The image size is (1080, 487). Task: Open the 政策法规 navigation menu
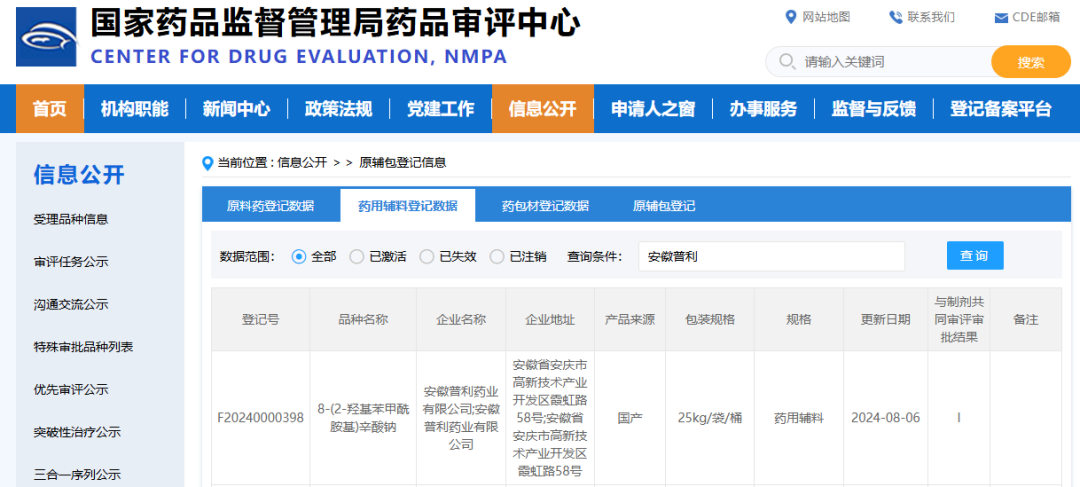[x=338, y=109]
